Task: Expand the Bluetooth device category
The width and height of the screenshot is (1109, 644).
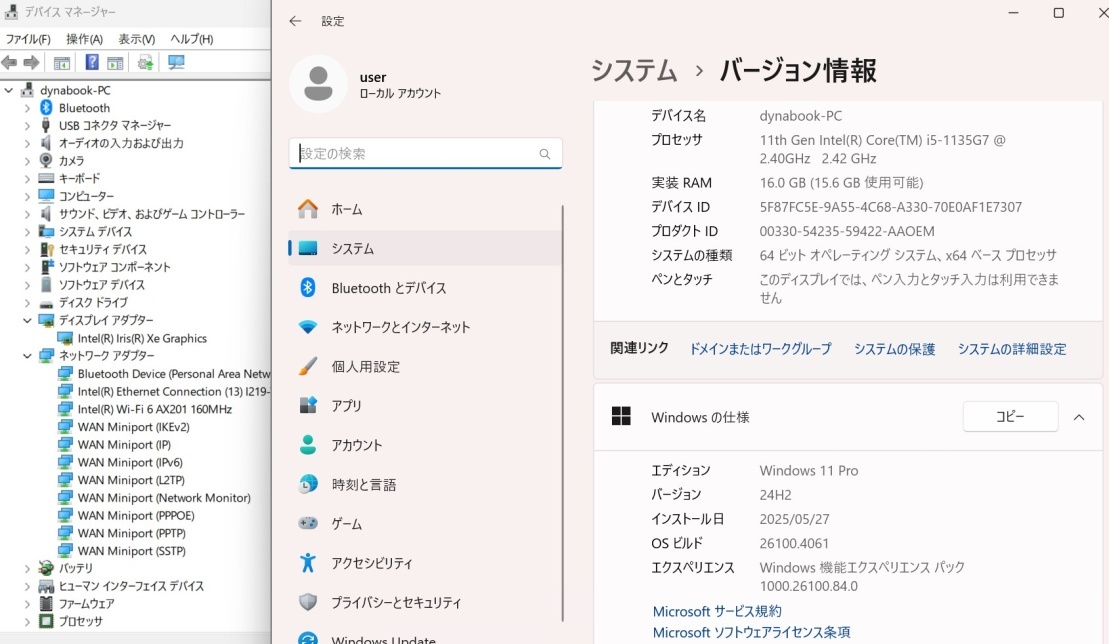Action: click(27, 108)
